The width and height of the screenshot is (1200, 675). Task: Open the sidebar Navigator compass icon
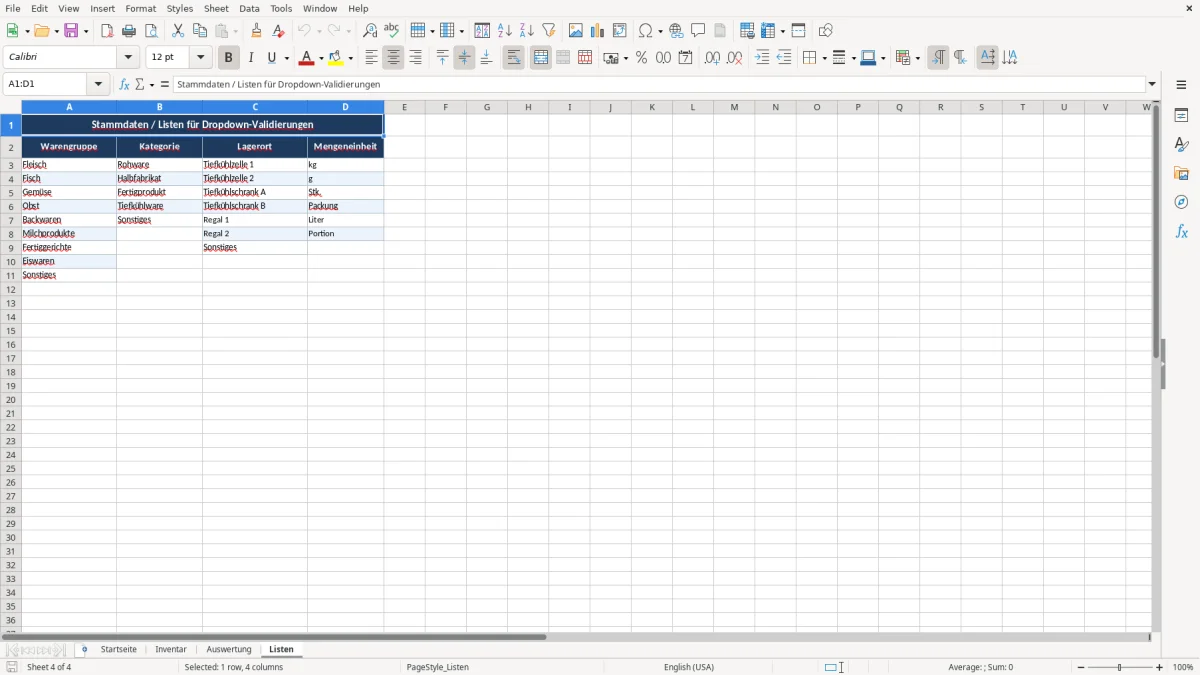tap(1181, 202)
